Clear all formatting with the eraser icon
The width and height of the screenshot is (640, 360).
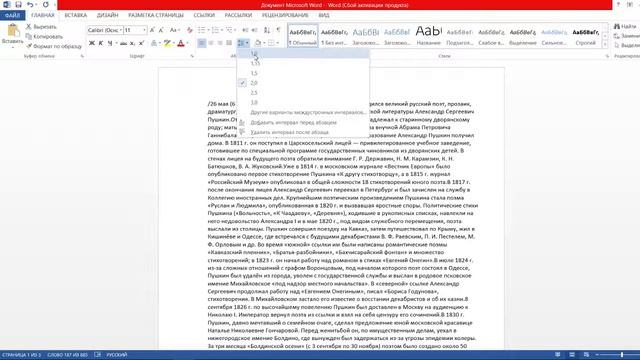(189, 30)
